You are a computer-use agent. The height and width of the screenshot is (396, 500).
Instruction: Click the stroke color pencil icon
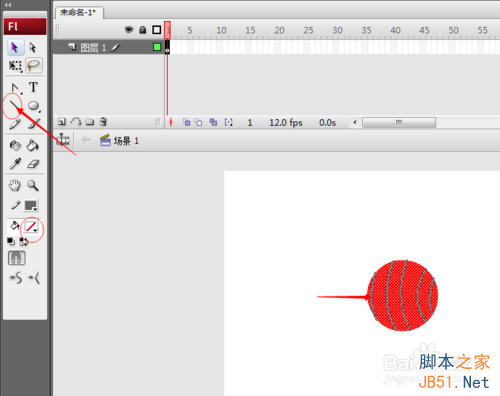pyautogui.click(x=15, y=205)
